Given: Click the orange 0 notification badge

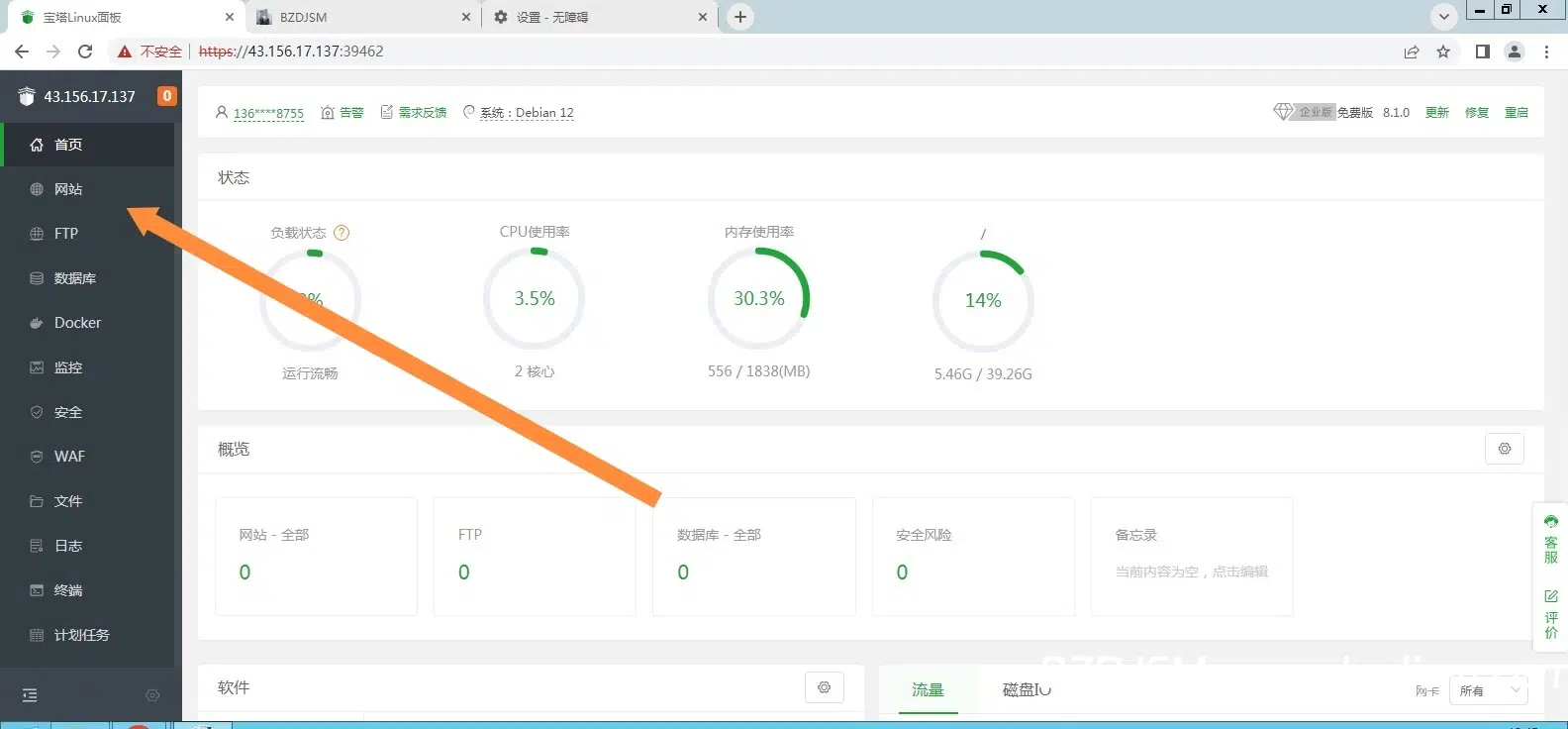Looking at the screenshot, I should pyautogui.click(x=167, y=96).
